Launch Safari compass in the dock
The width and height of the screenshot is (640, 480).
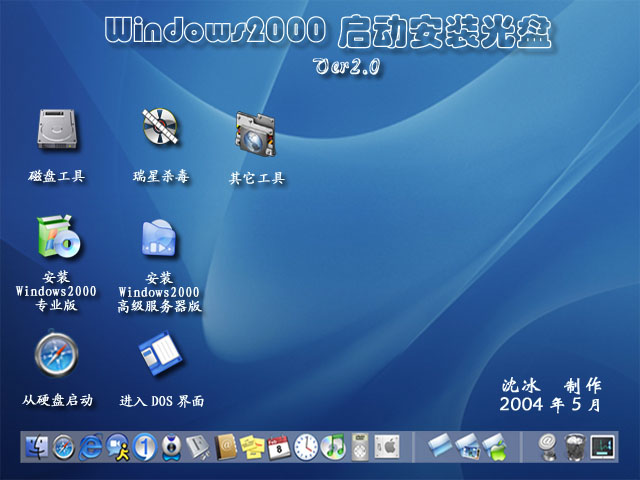[x=63, y=447]
